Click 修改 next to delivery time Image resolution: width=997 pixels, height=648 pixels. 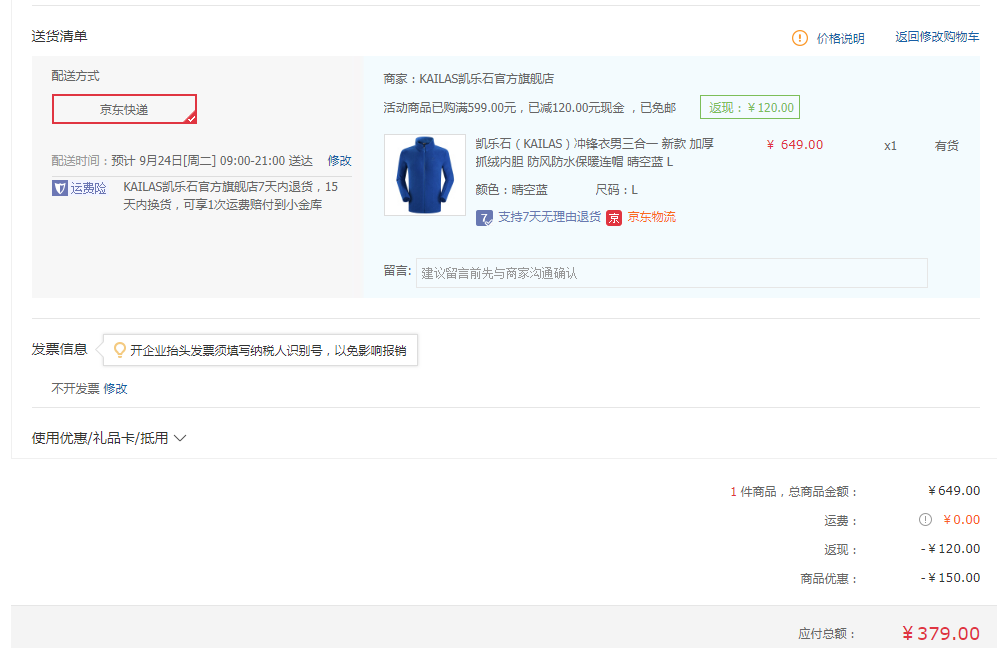340,160
